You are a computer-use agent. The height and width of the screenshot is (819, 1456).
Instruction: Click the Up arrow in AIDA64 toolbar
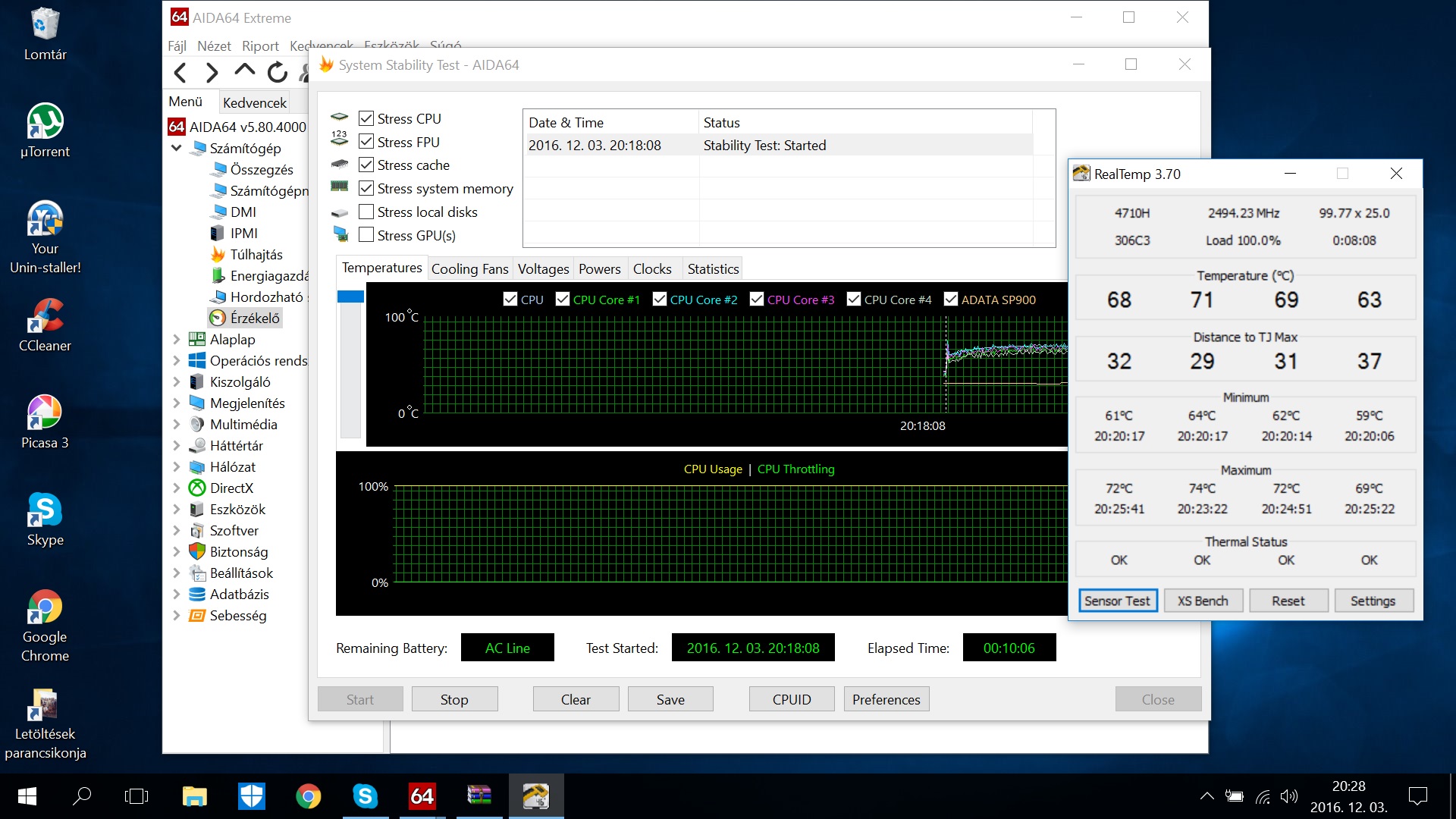244,71
